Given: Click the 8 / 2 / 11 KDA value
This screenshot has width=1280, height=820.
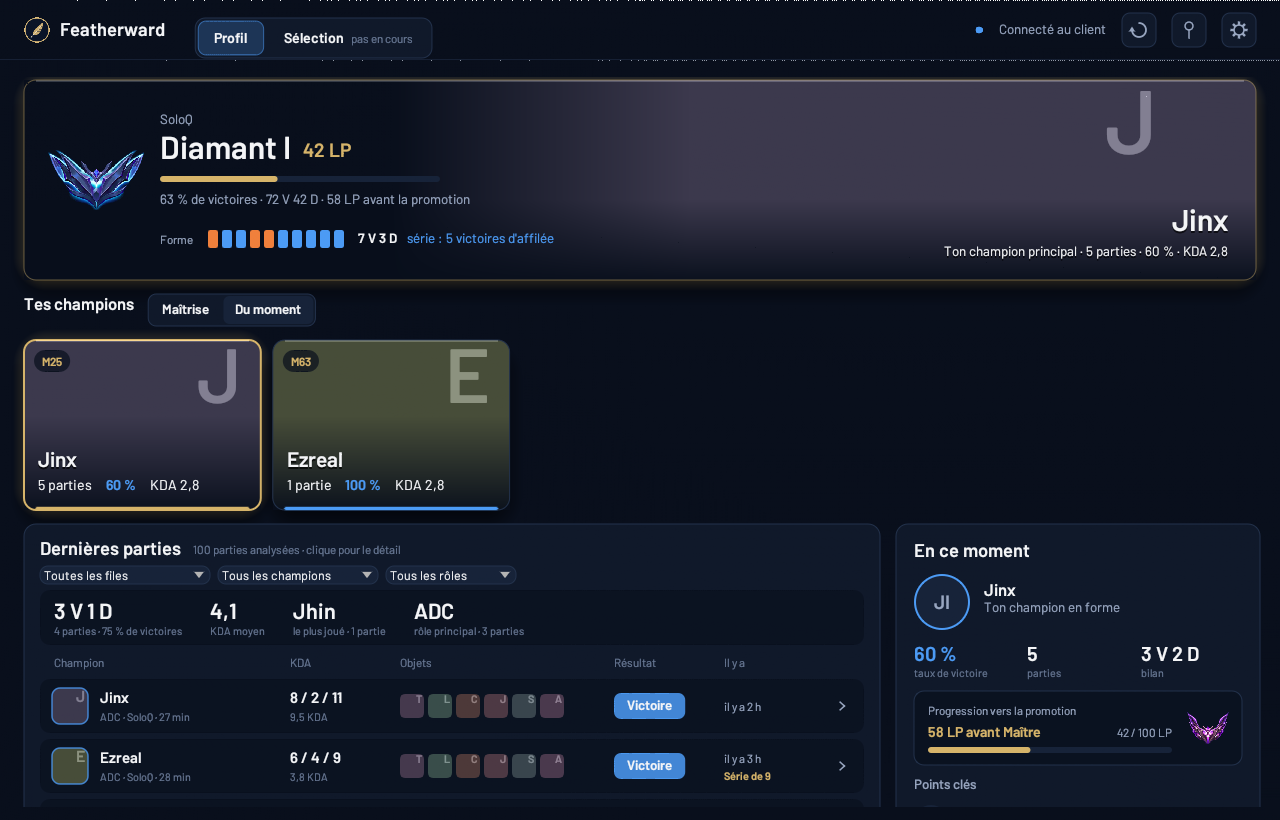Looking at the screenshot, I should pos(316,698).
